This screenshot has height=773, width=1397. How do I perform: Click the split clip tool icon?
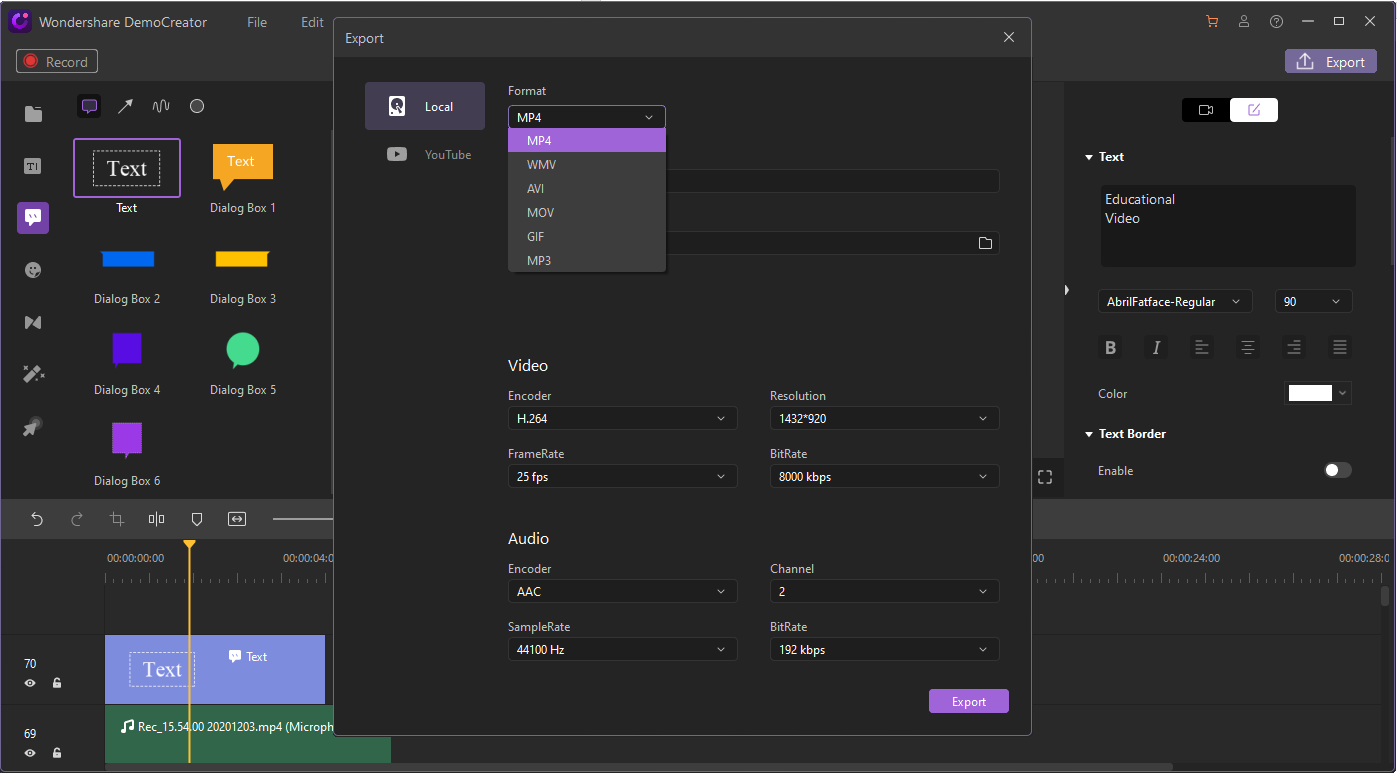(x=157, y=519)
